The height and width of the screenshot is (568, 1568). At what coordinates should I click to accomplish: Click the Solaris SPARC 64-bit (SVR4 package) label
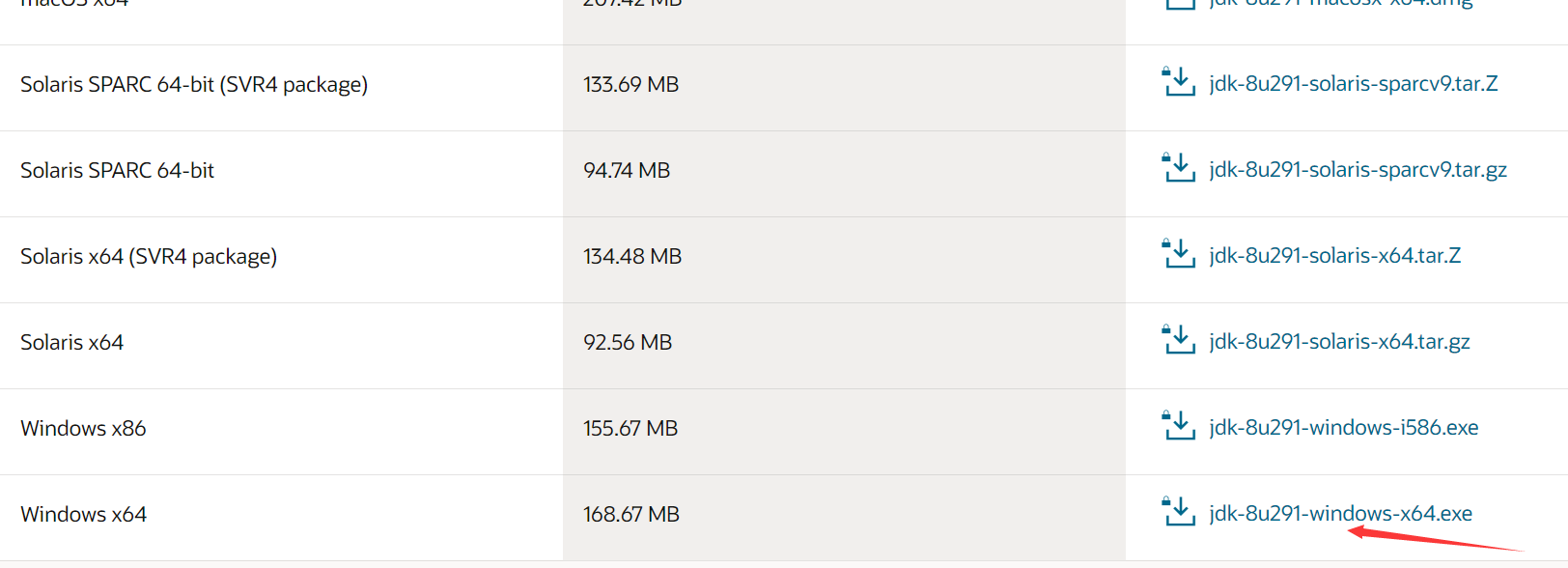pyautogui.click(x=194, y=85)
